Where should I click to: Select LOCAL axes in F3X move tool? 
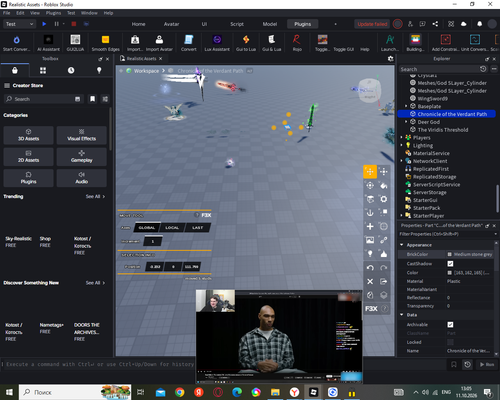coord(172,228)
